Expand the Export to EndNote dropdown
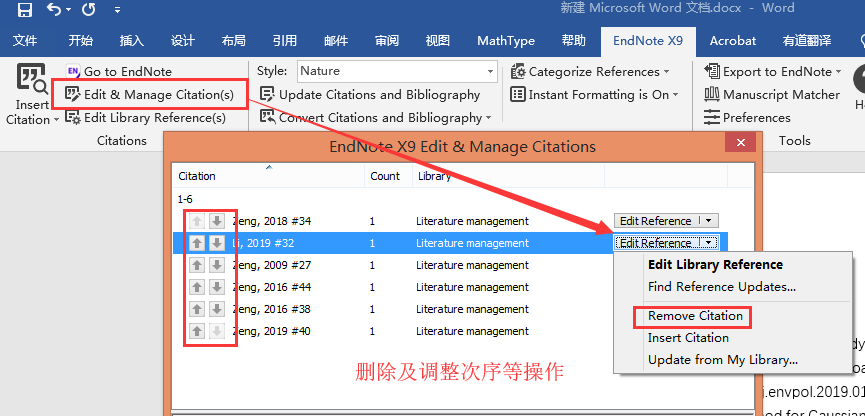865x416 pixels. [773, 71]
